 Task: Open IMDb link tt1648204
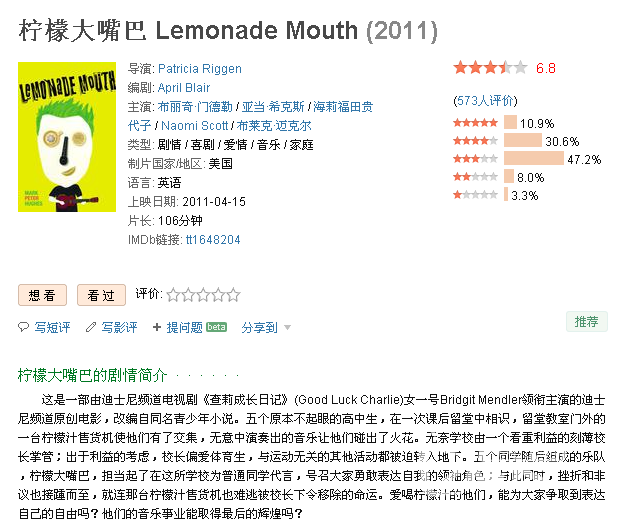(213, 240)
